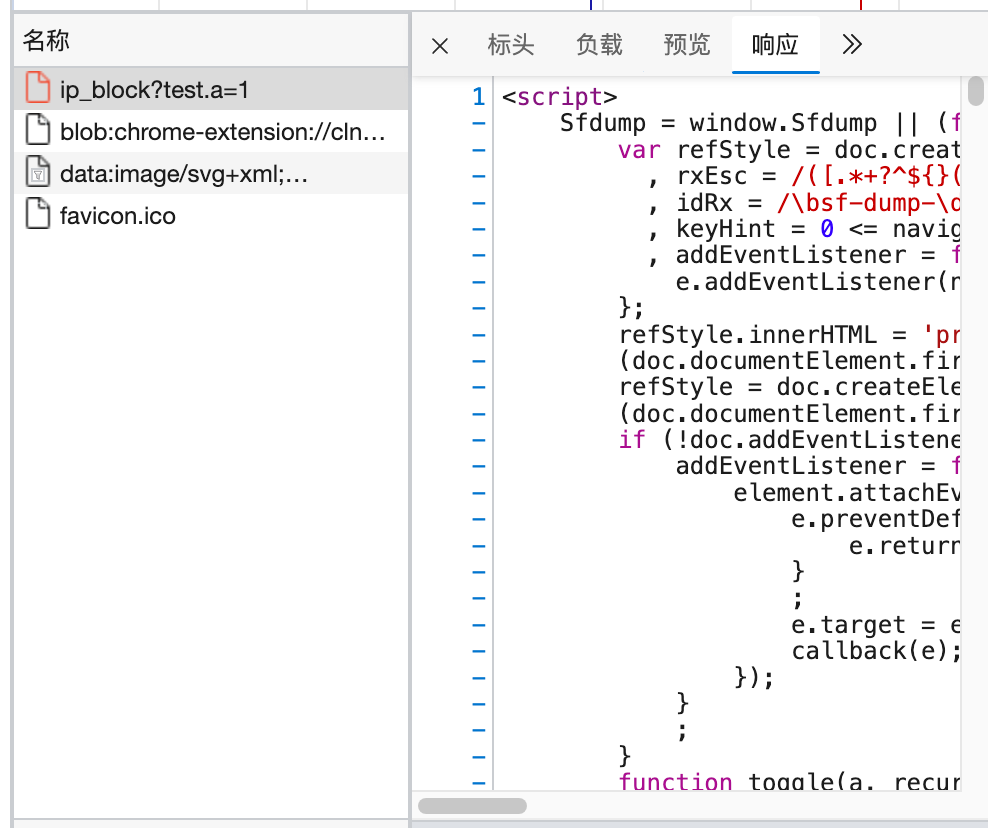Click the 'refStyle.innerHTML' code line
988x828 pixels.
tap(789, 335)
